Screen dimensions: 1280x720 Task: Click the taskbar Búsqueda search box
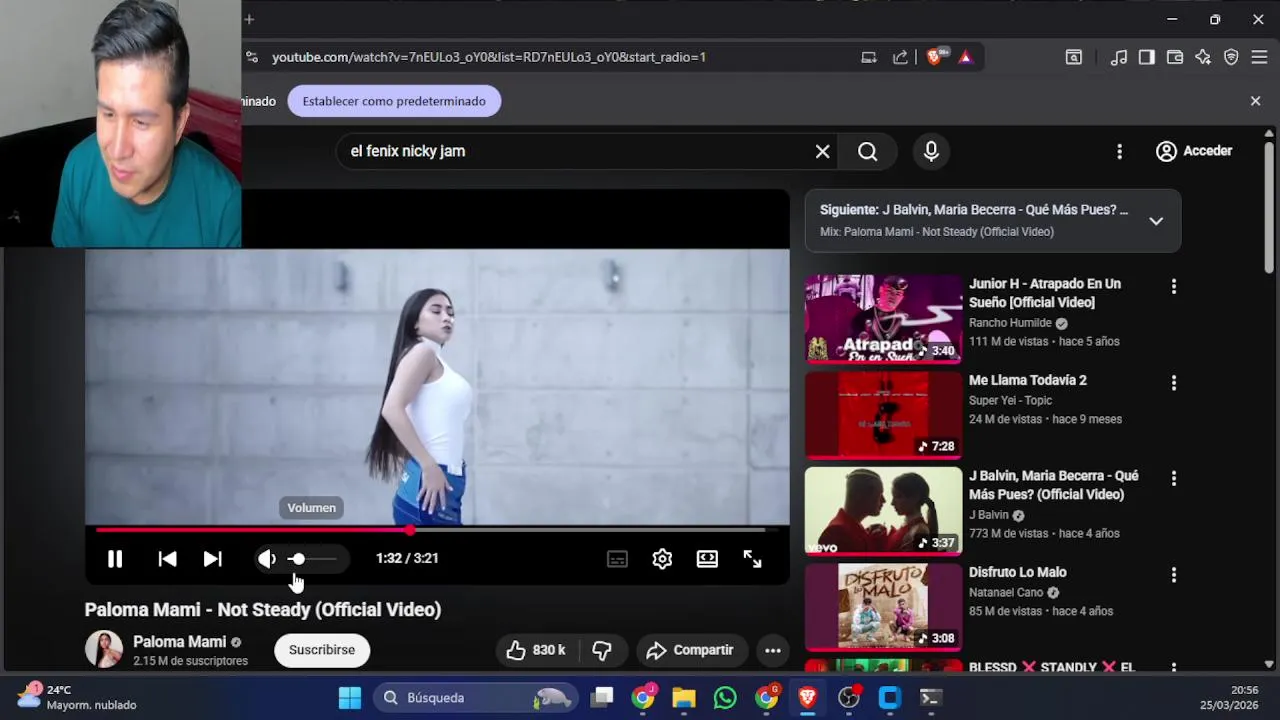(478, 698)
